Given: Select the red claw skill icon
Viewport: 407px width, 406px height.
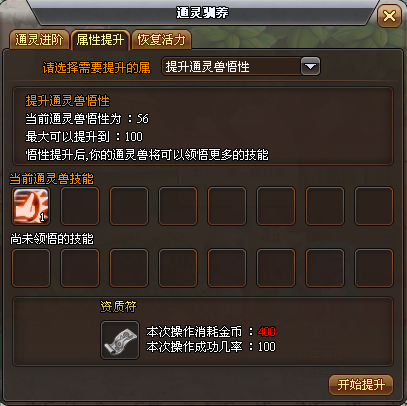Looking at the screenshot, I should tap(31, 206).
